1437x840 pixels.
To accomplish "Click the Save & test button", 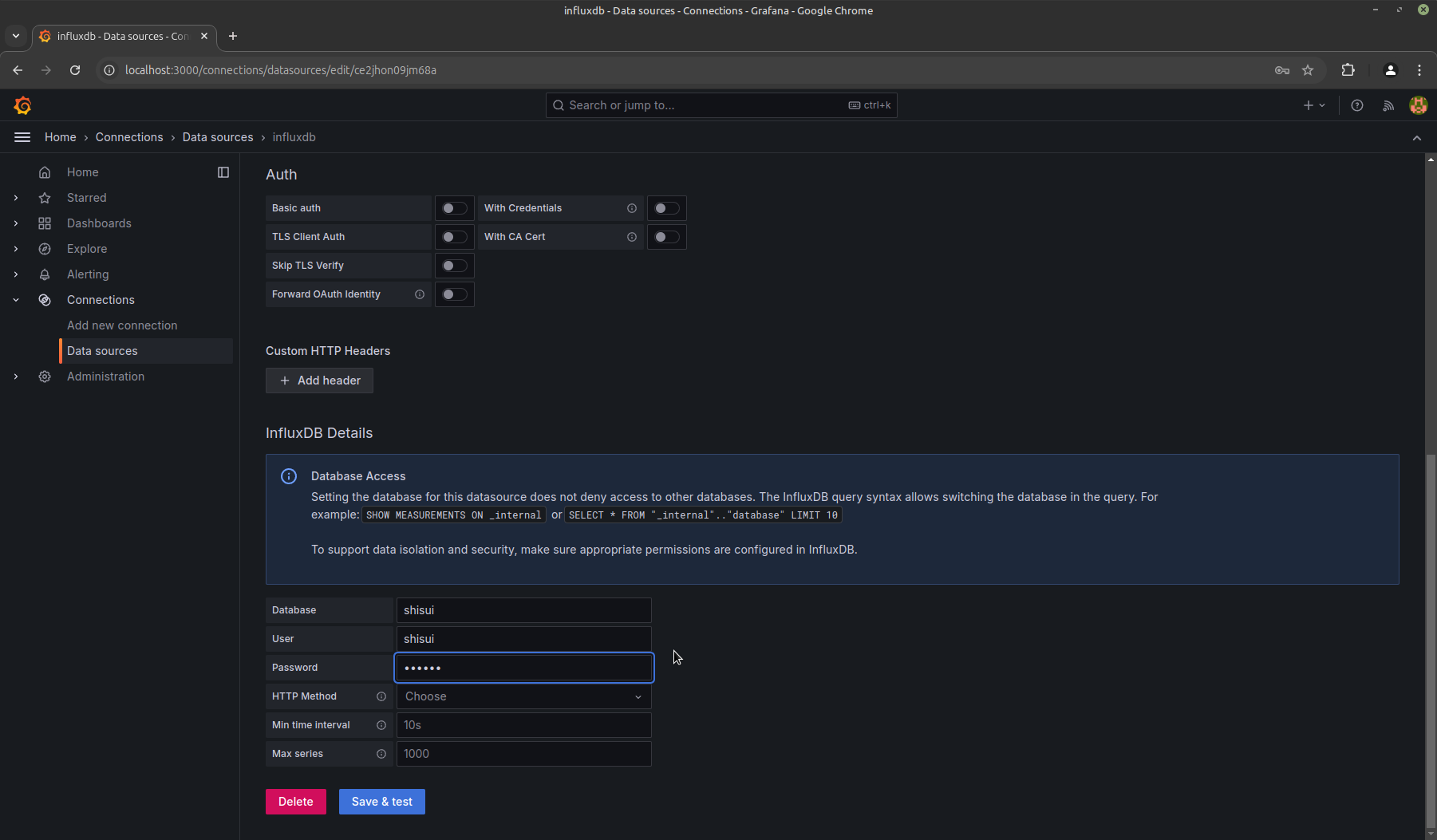I will click(382, 802).
